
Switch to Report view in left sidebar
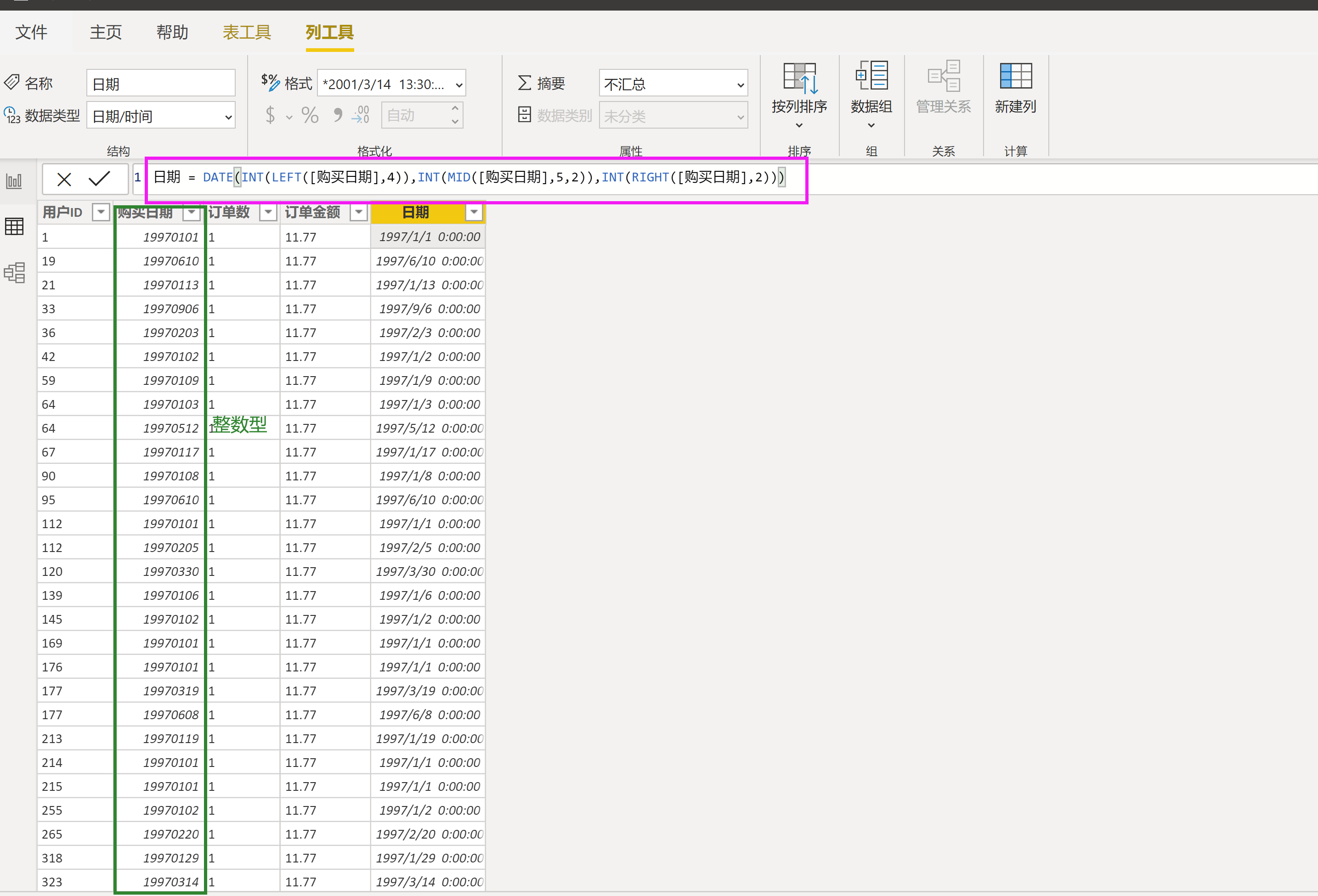[14, 181]
